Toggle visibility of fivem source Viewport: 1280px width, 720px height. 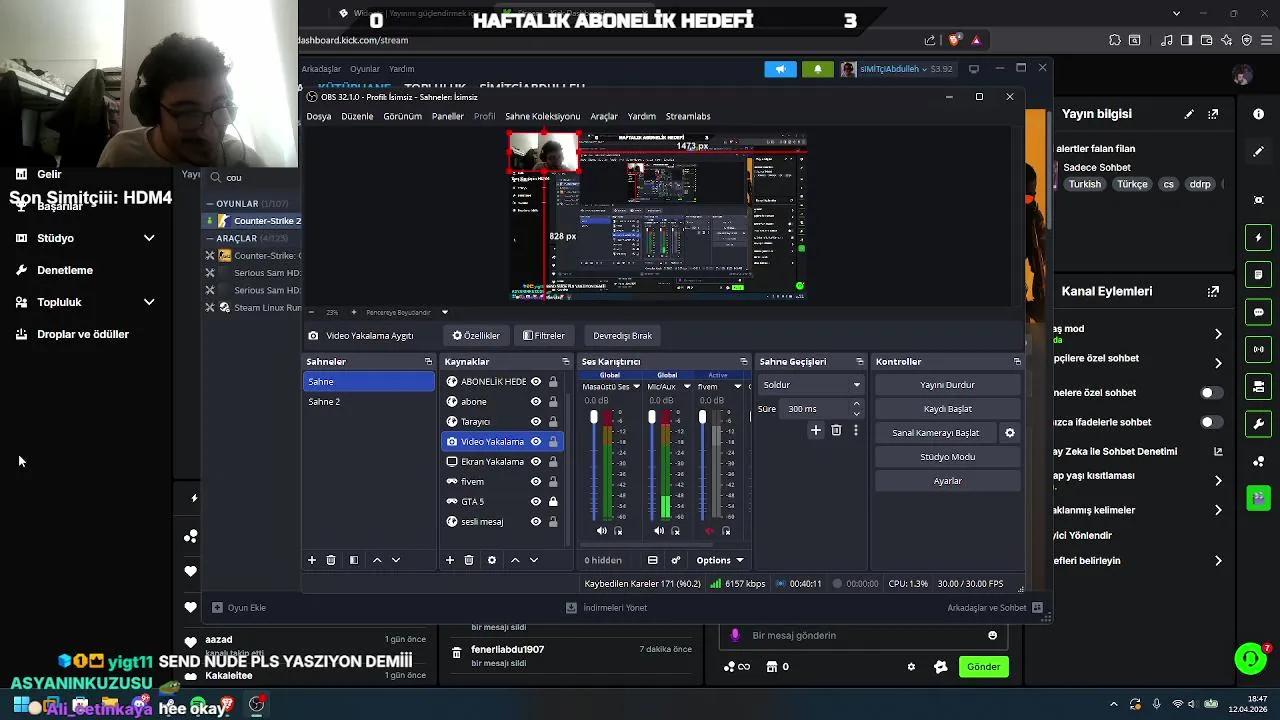tap(536, 481)
